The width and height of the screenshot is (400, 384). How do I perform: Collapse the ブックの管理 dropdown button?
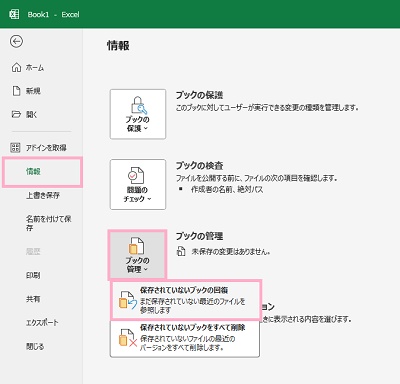coord(137,255)
